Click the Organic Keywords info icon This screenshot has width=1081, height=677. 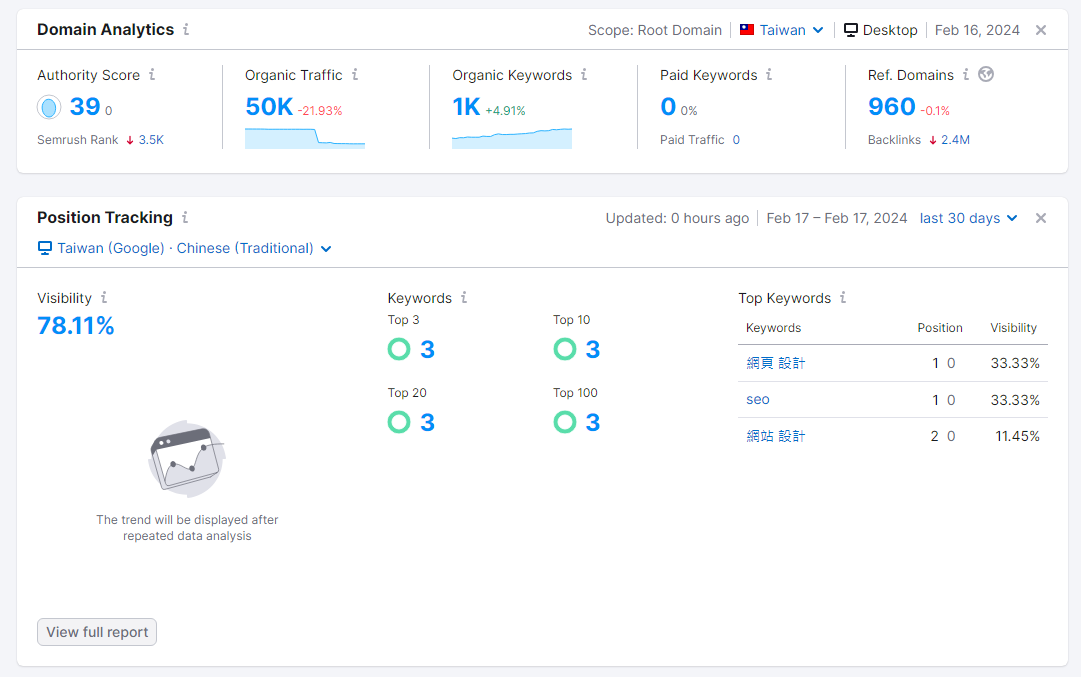(585, 75)
